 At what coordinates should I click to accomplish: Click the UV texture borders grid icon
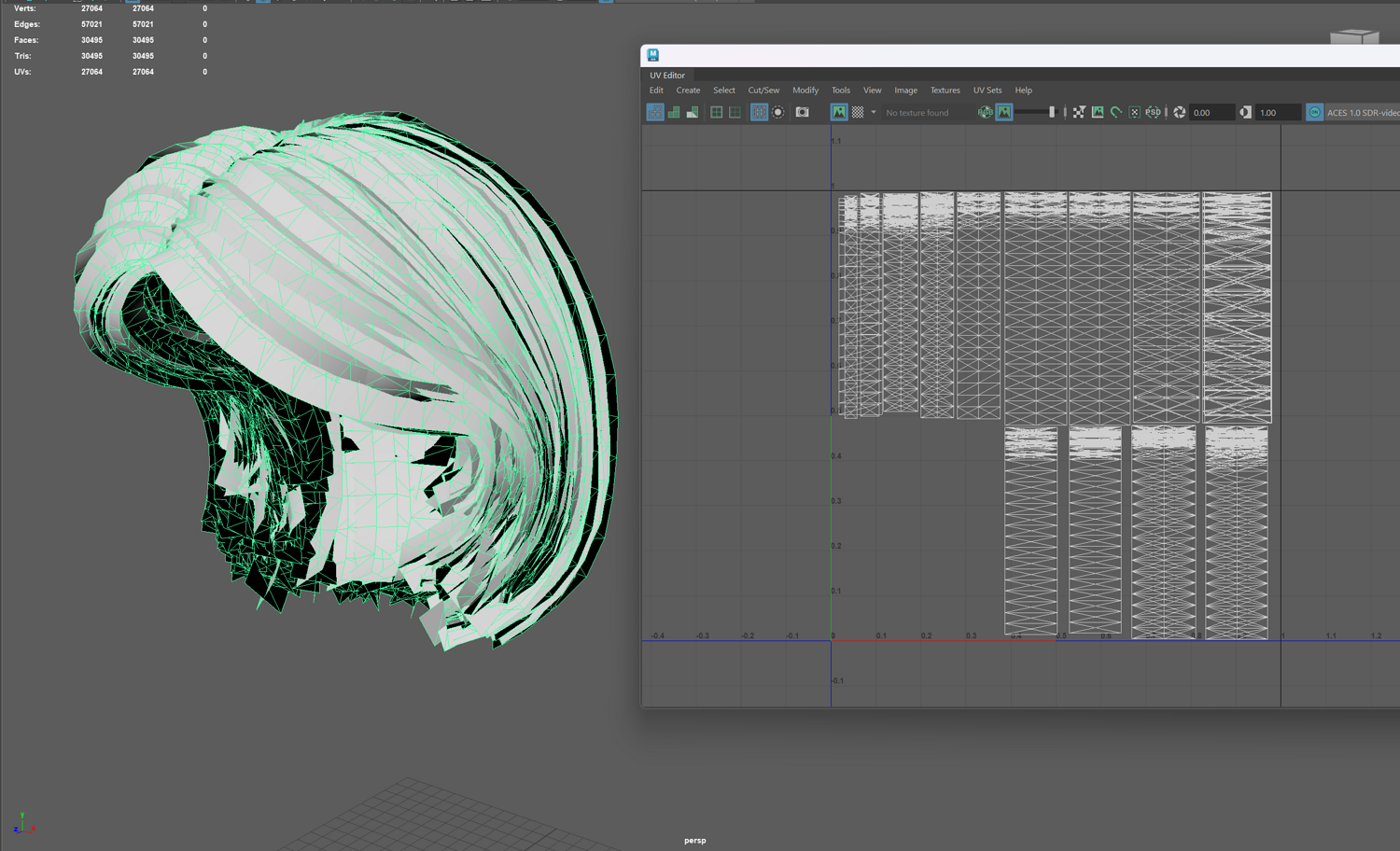717,112
